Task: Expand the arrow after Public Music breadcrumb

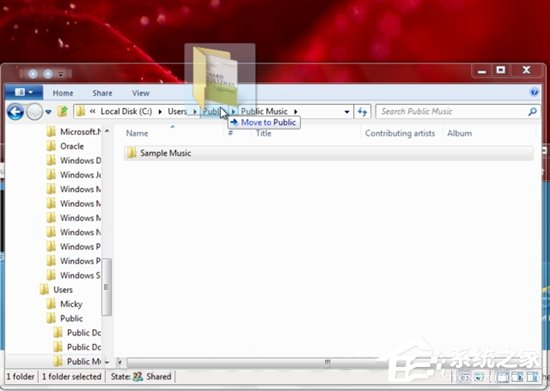Action: pyautogui.click(x=296, y=112)
